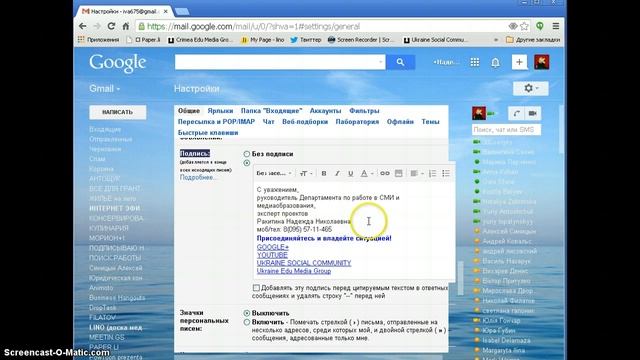Open the settings gear dropdown
The height and width of the screenshot is (360, 640).
pos(531,88)
